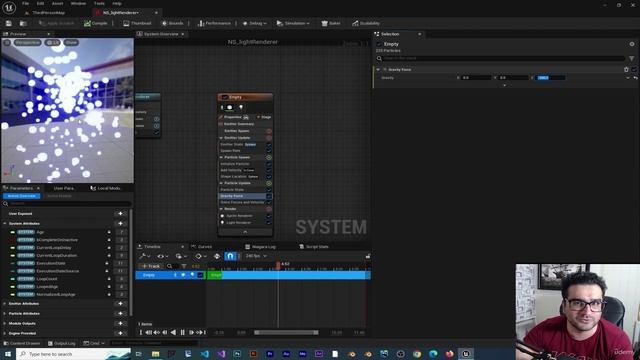Collapse the Particle Update section
The width and height of the screenshot is (640, 360).
[221, 183]
